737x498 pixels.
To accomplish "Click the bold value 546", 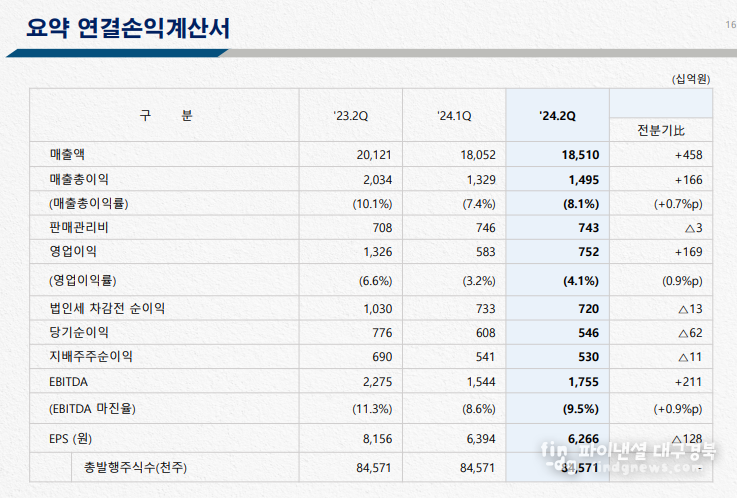I will (588, 333).
